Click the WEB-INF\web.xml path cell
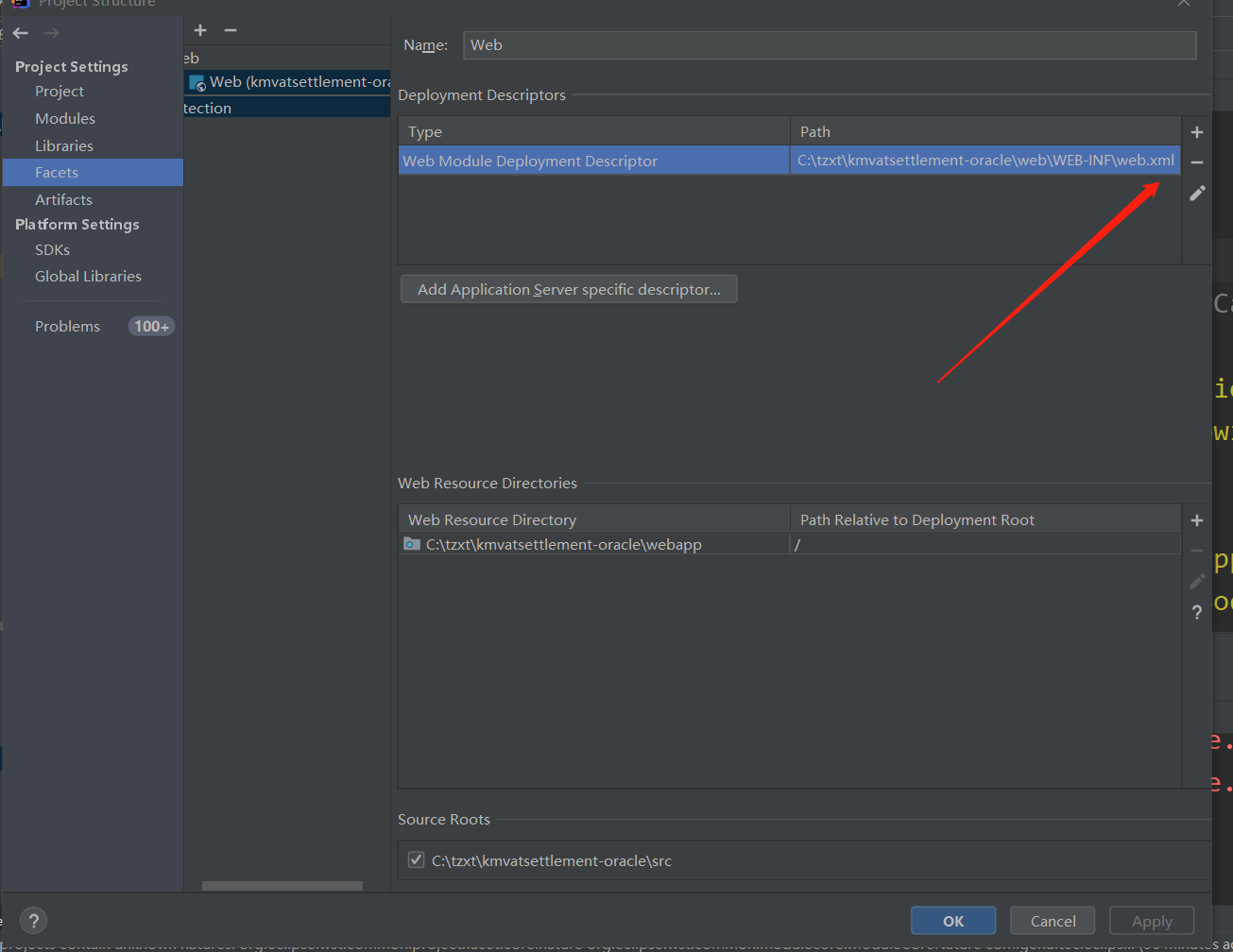Viewport: 1233px width, 952px height. point(985,161)
